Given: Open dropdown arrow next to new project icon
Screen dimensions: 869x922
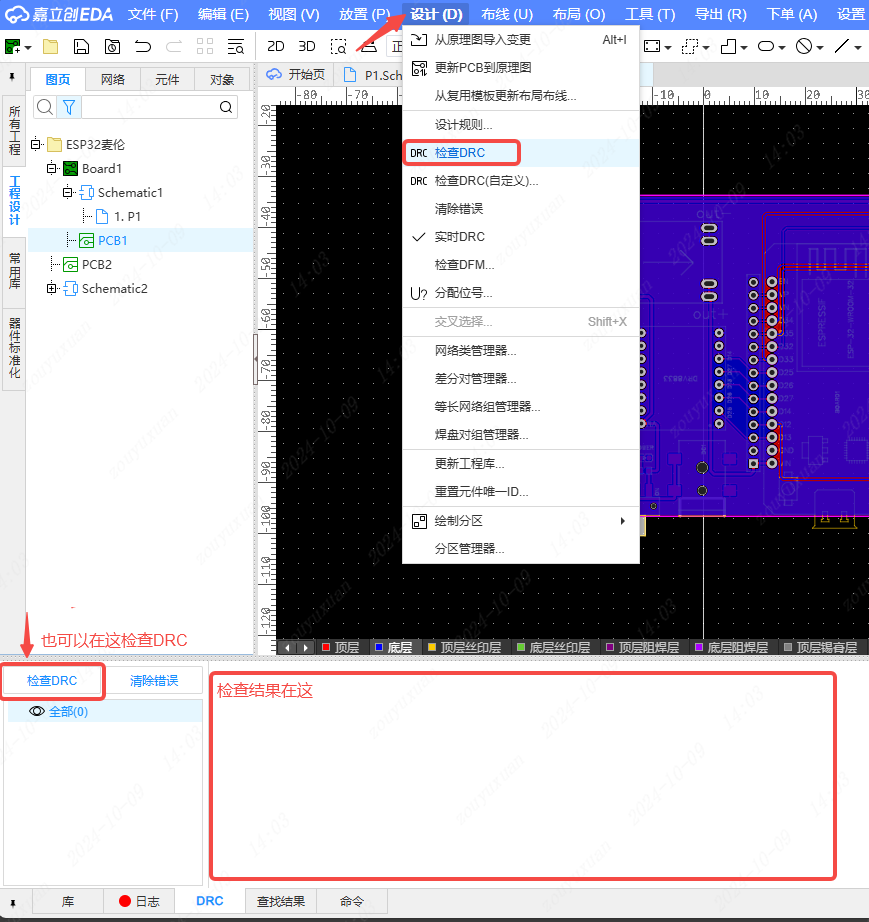Looking at the screenshot, I should pos(28,47).
